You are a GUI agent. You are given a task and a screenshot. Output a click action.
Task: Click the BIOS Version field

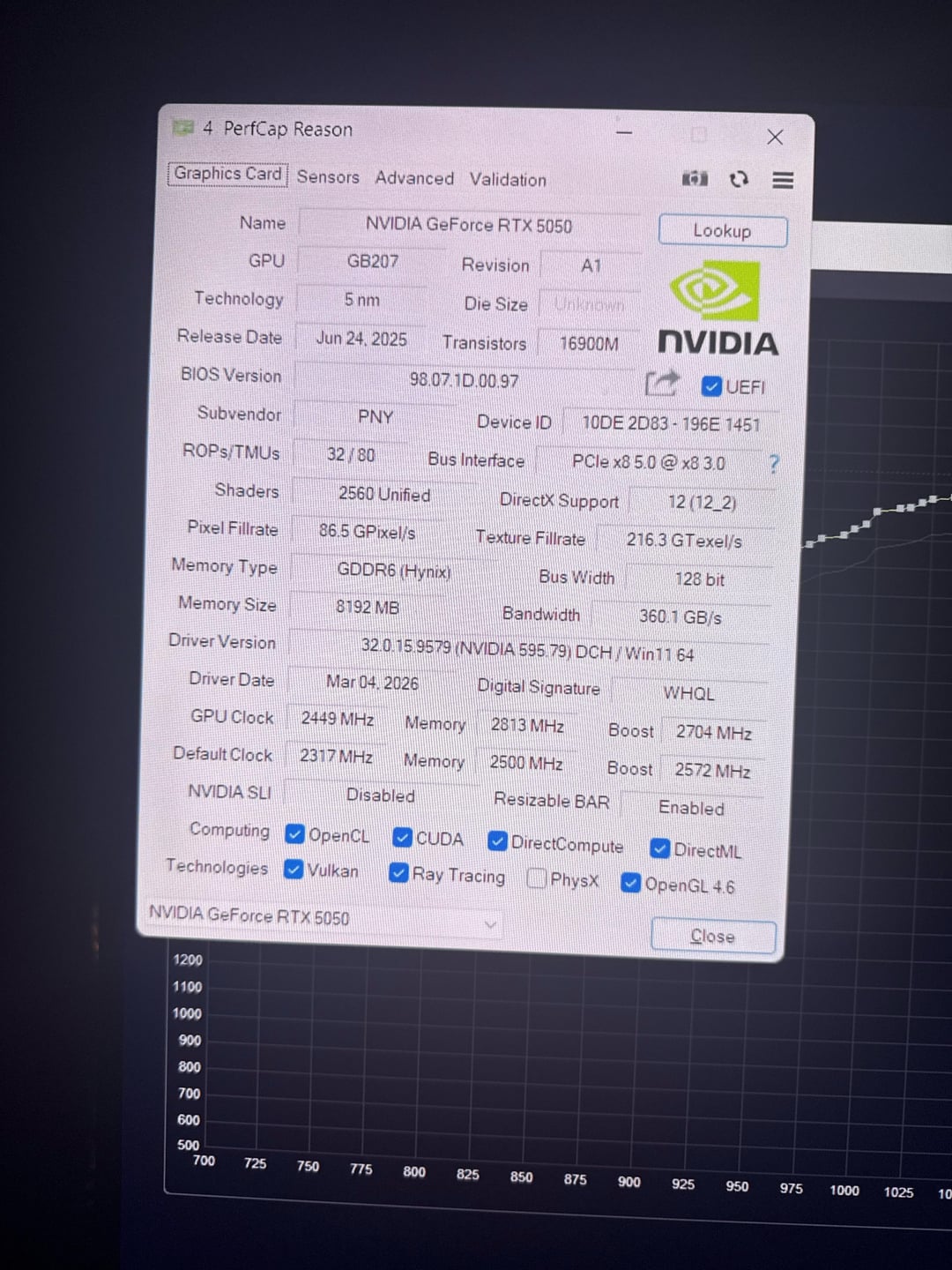pyautogui.click(x=464, y=381)
